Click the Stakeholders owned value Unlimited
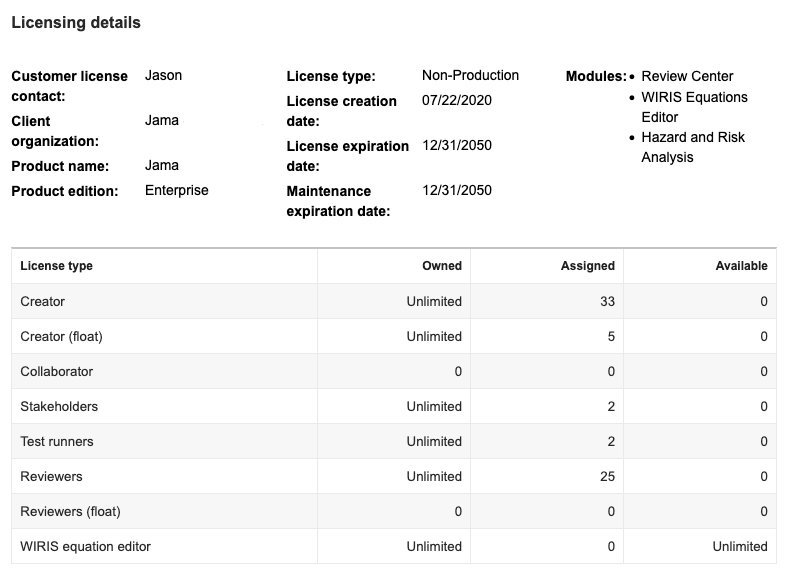The height and width of the screenshot is (572, 786). [434, 407]
